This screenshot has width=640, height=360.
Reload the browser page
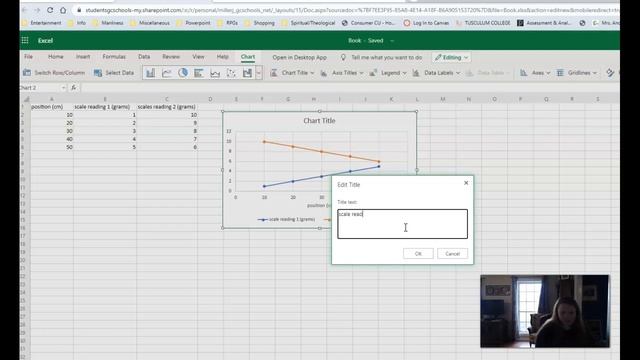click(x=50, y=10)
